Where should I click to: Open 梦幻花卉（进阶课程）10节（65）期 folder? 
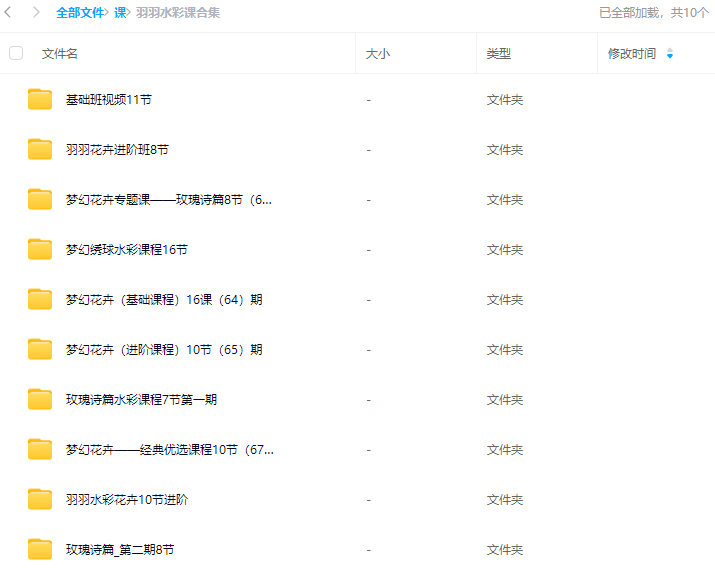[164, 350]
